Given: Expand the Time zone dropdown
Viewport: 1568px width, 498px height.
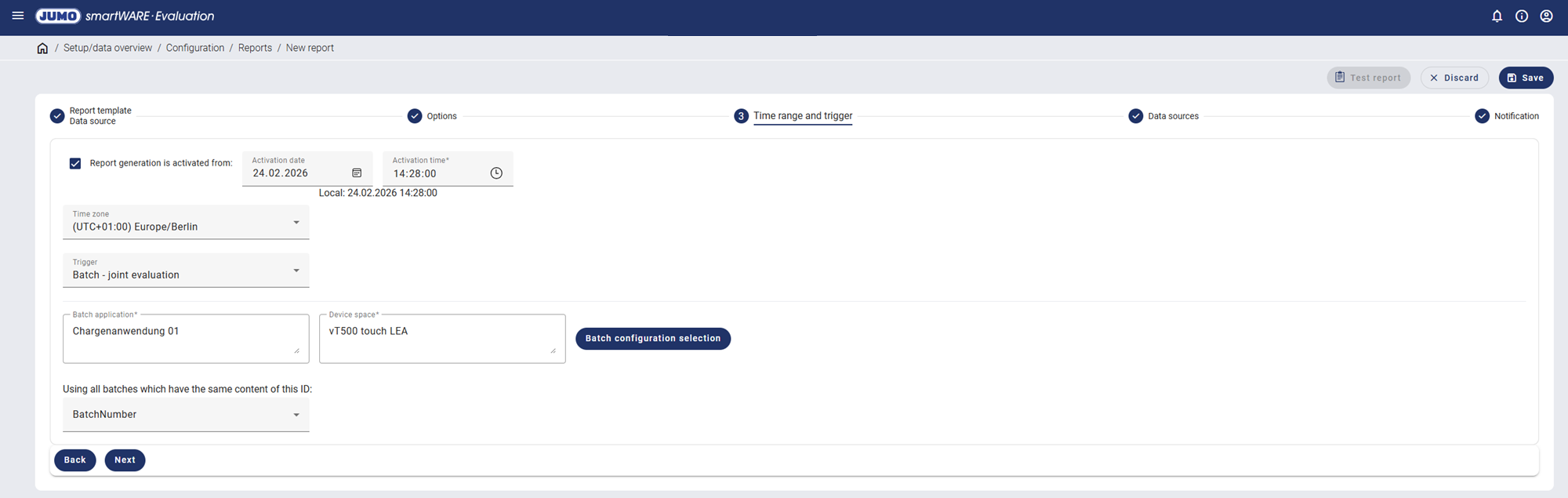Looking at the screenshot, I should click(x=186, y=223).
